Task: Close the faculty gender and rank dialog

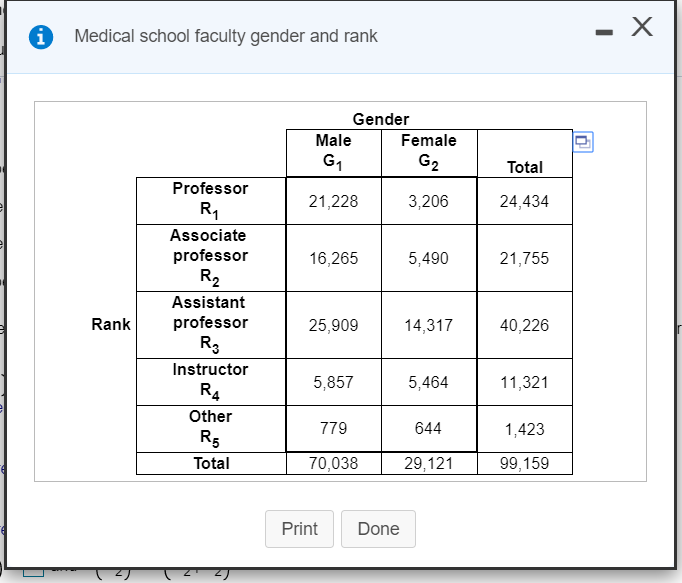Action: [642, 27]
